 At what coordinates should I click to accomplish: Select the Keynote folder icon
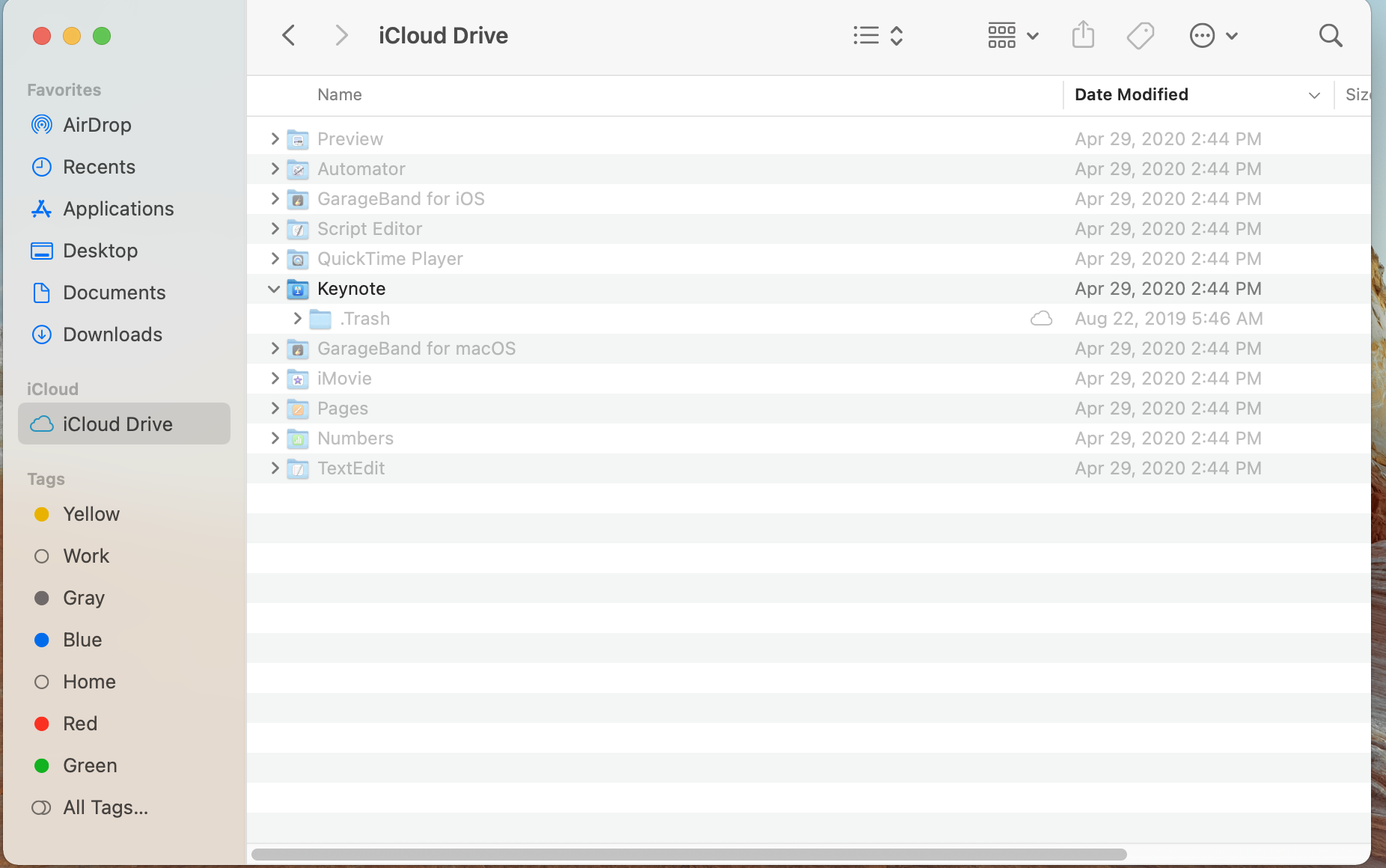(298, 289)
